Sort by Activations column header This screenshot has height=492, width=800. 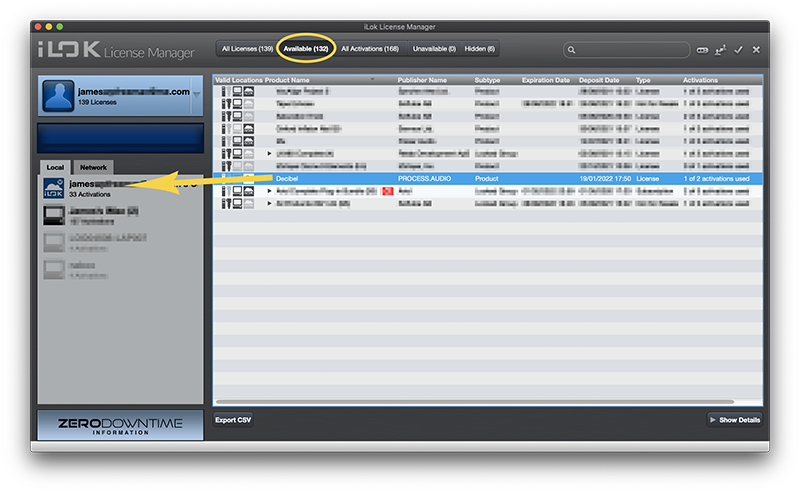click(700, 80)
